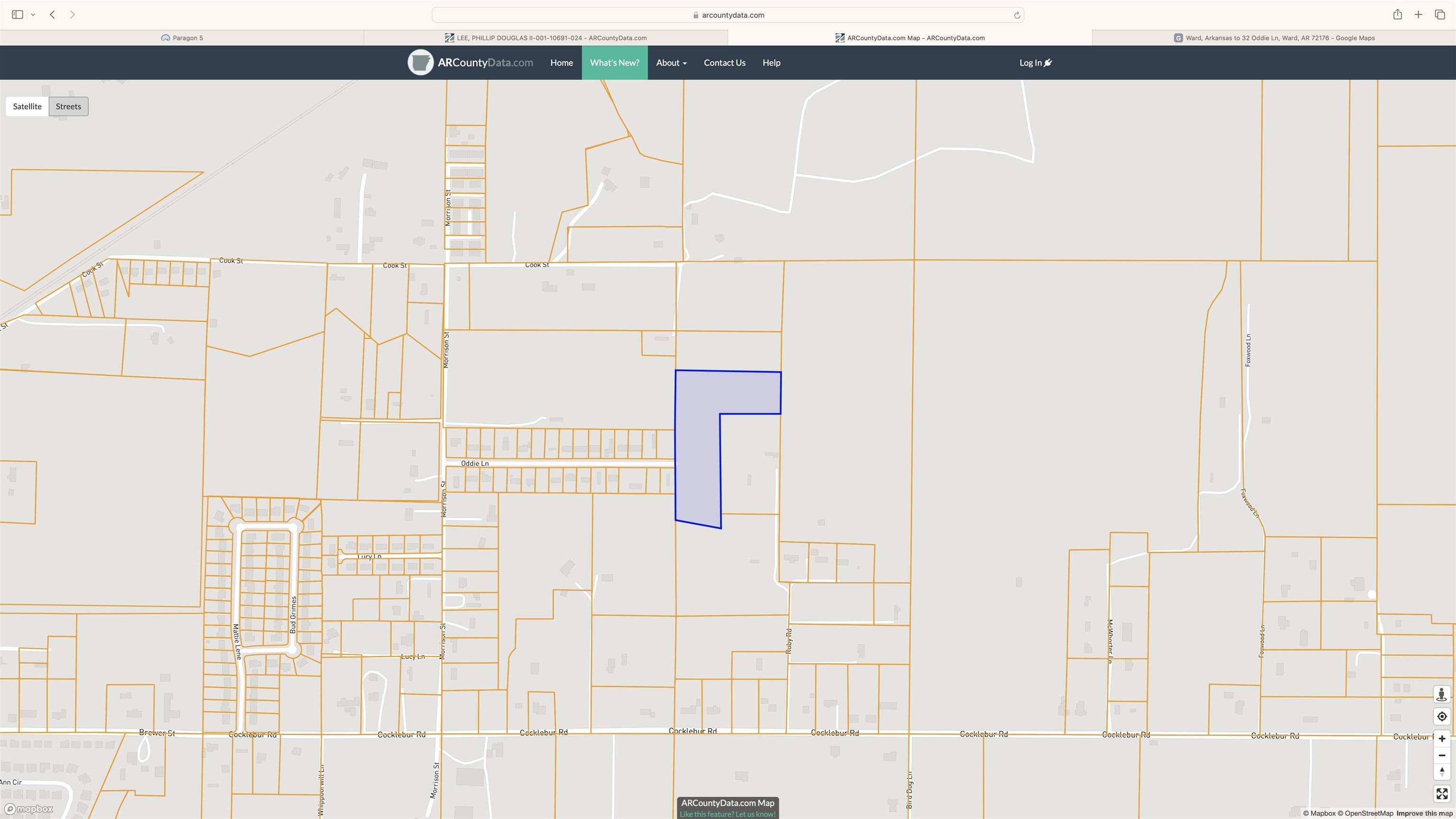Click the Improve this map link
Viewport: 1456px width, 819px height.
[x=1424, y=813]
